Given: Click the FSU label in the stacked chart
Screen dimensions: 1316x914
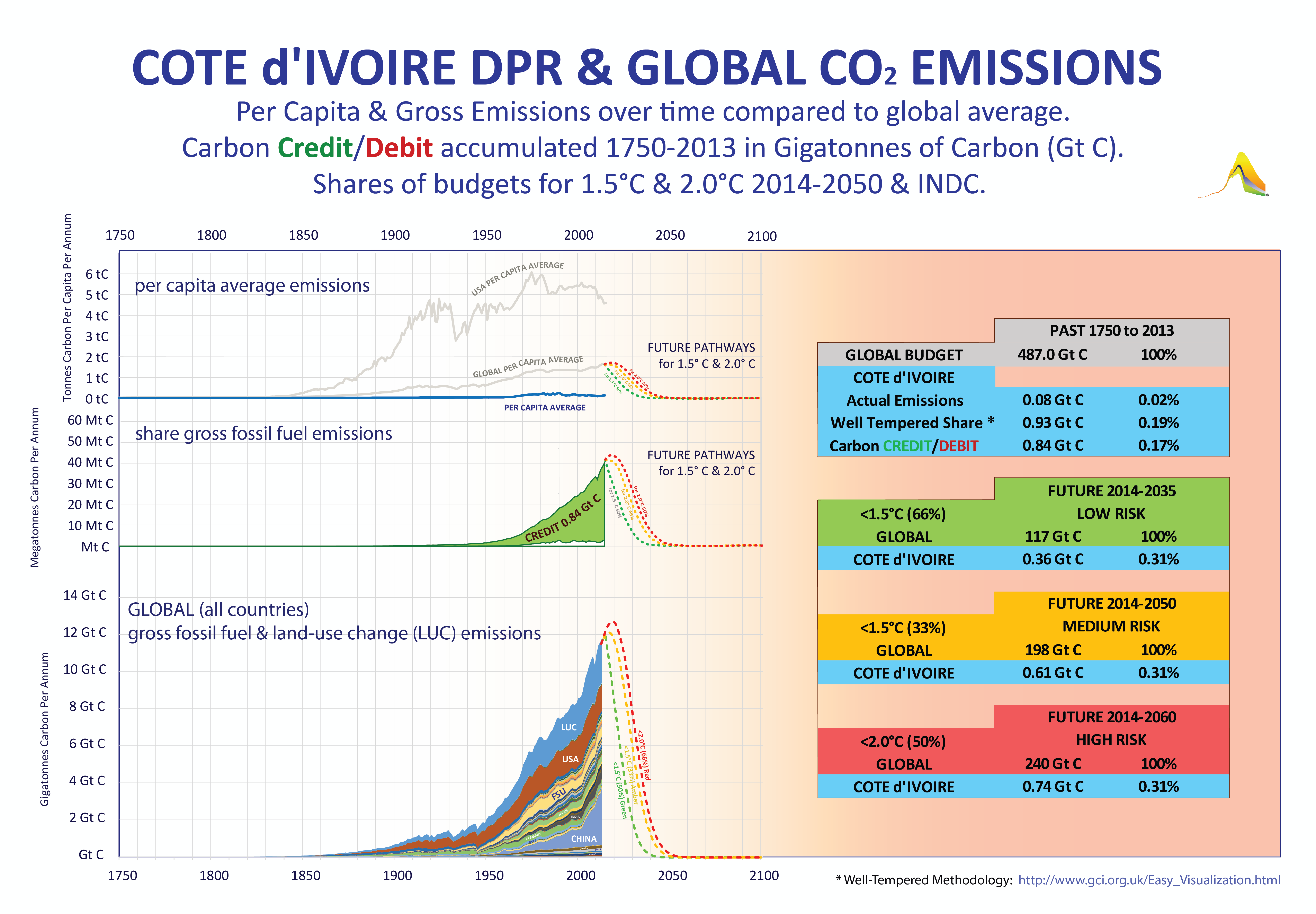Looking at the screenshot, I should tap(559, 794).
